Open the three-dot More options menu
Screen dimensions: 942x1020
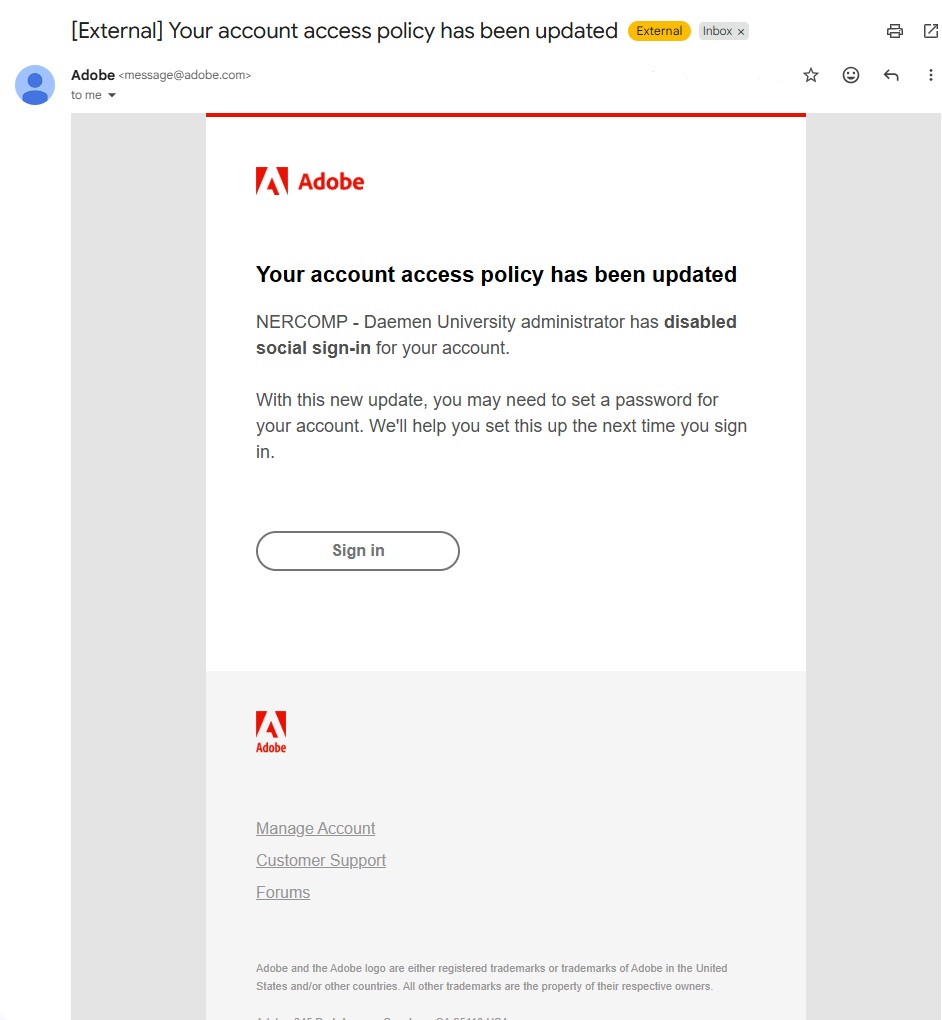[x=931, y=75]
